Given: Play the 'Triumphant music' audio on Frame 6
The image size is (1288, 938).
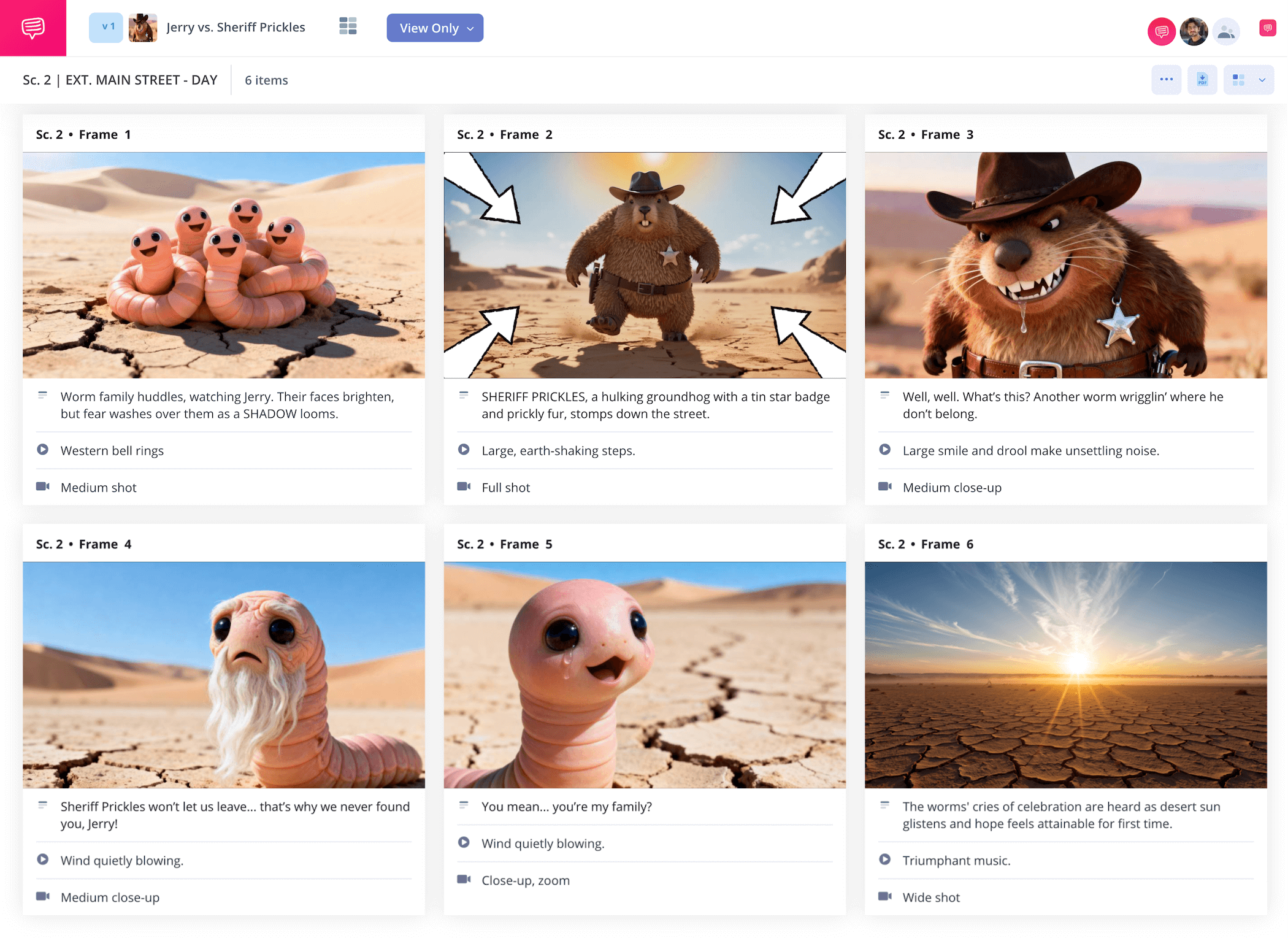Looking at the screenshot, I should (x=884, y=859).
